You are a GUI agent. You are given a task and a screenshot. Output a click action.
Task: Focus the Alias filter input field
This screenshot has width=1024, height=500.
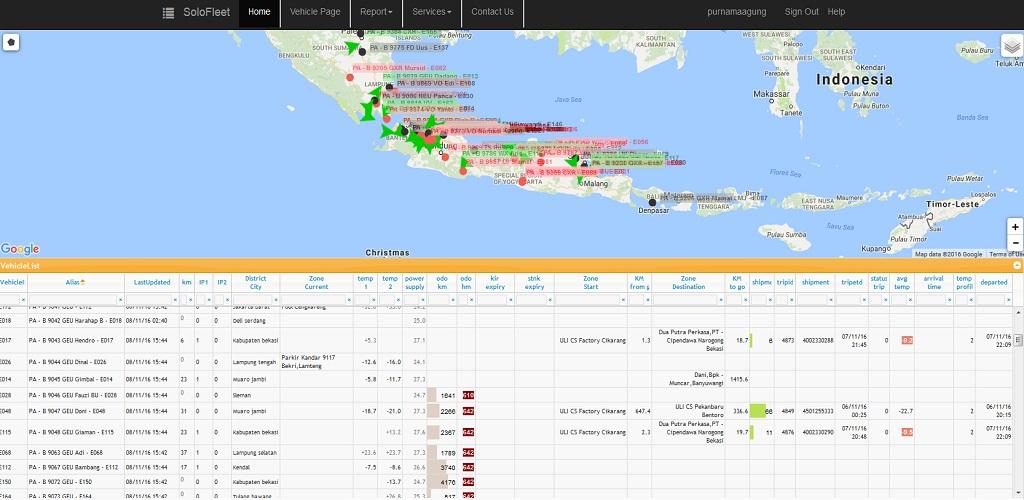click(x=72, y=300)
